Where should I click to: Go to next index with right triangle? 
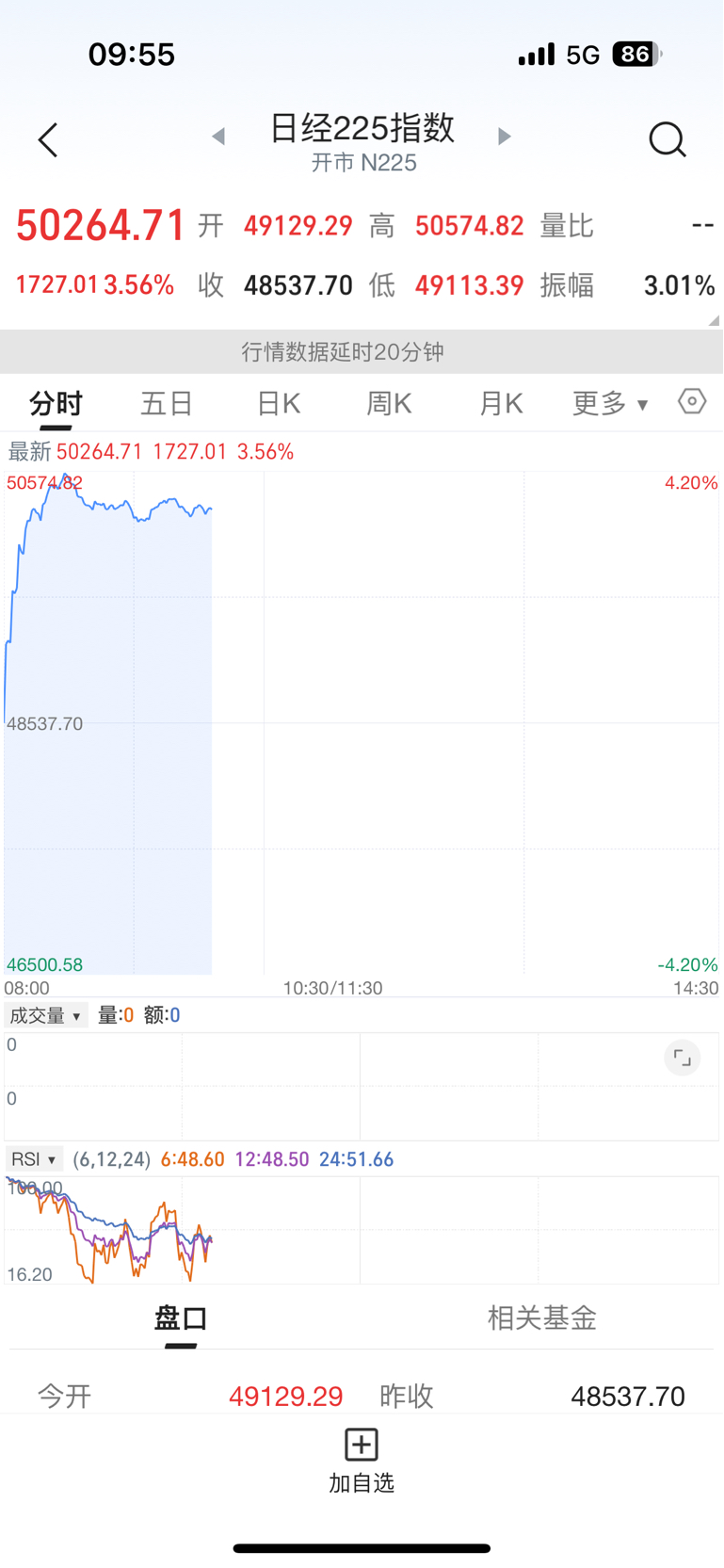pos(505,137)
